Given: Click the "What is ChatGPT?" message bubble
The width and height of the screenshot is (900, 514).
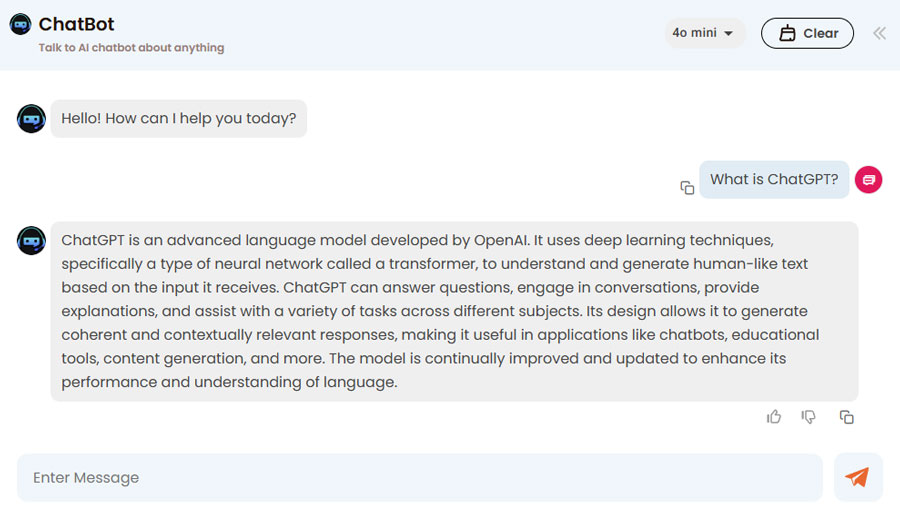Looking at the screenshot, I should (x=774, y=180).
